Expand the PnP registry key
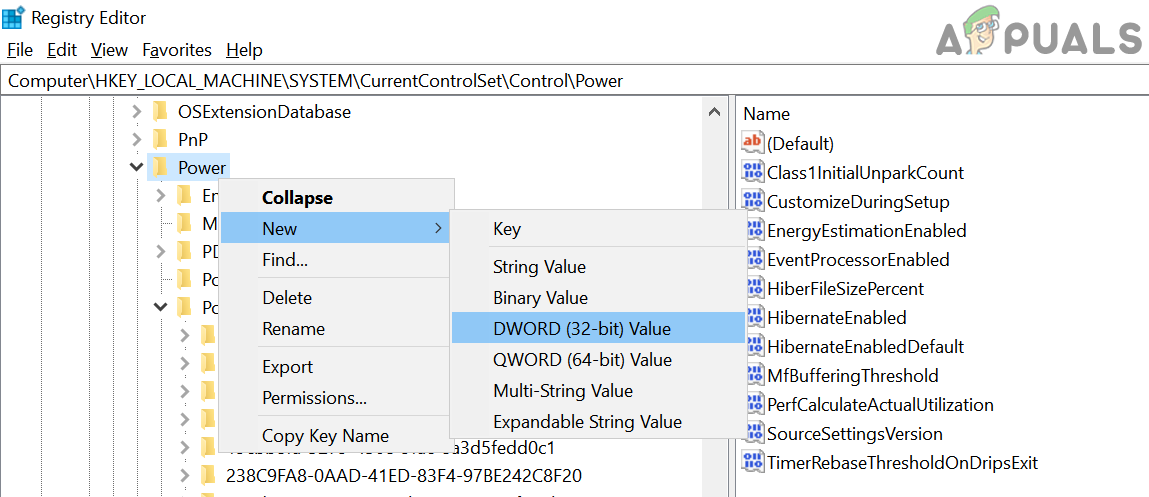Screen dimensions: 1149x497 tap(137, 139)
